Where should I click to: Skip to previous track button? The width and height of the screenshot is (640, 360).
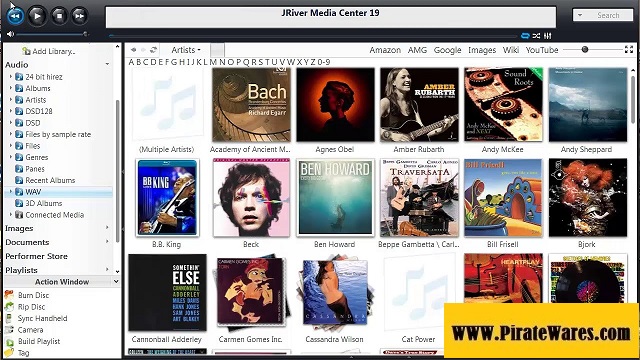[15, 16]
